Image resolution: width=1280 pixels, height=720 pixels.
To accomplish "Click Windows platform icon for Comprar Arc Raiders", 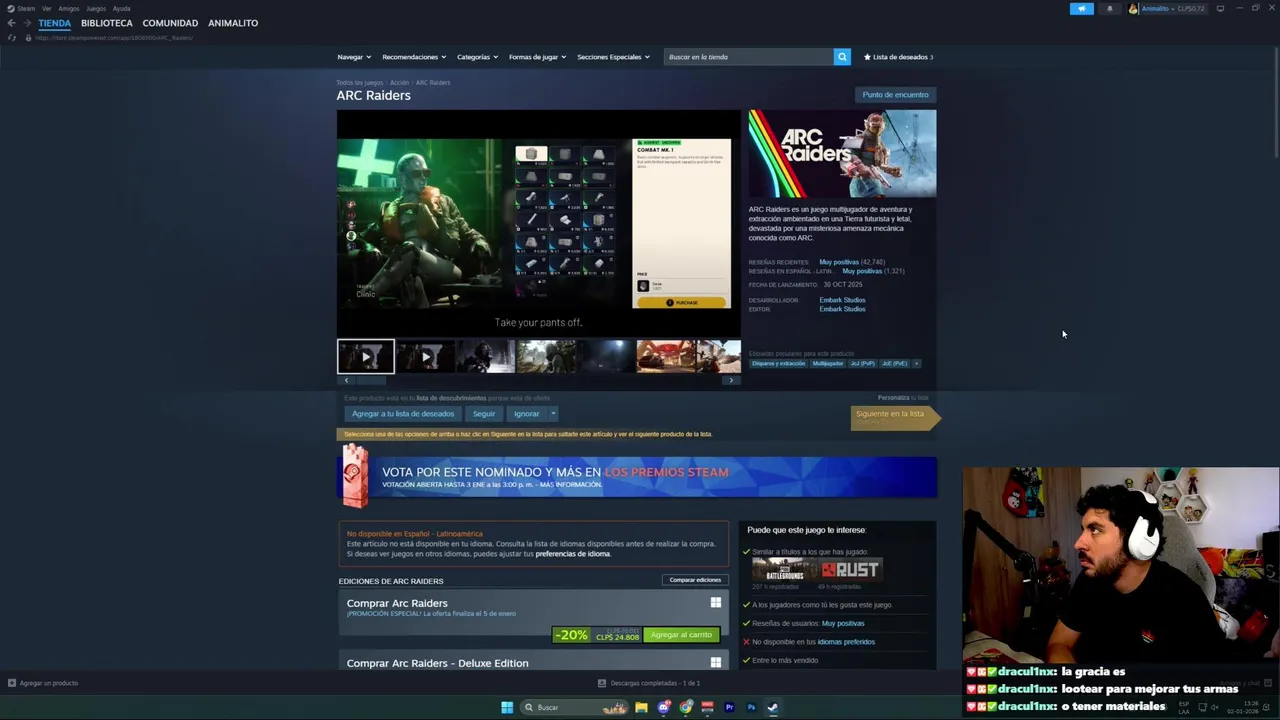I will [x=715, y=602].
